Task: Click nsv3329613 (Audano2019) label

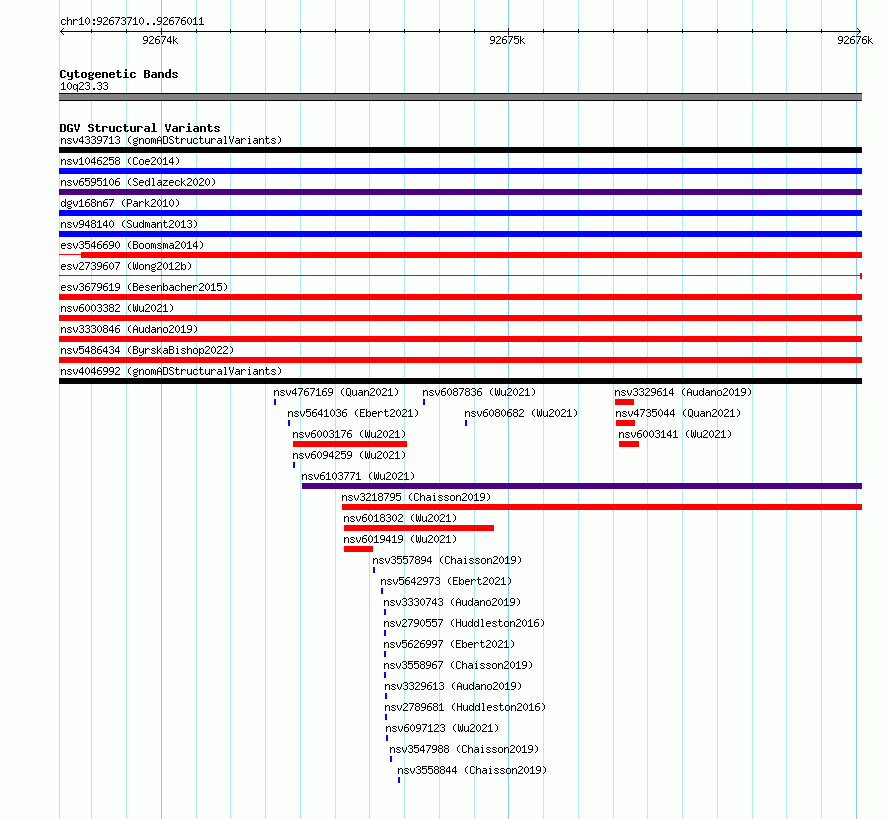Action: tap(453, 686)
